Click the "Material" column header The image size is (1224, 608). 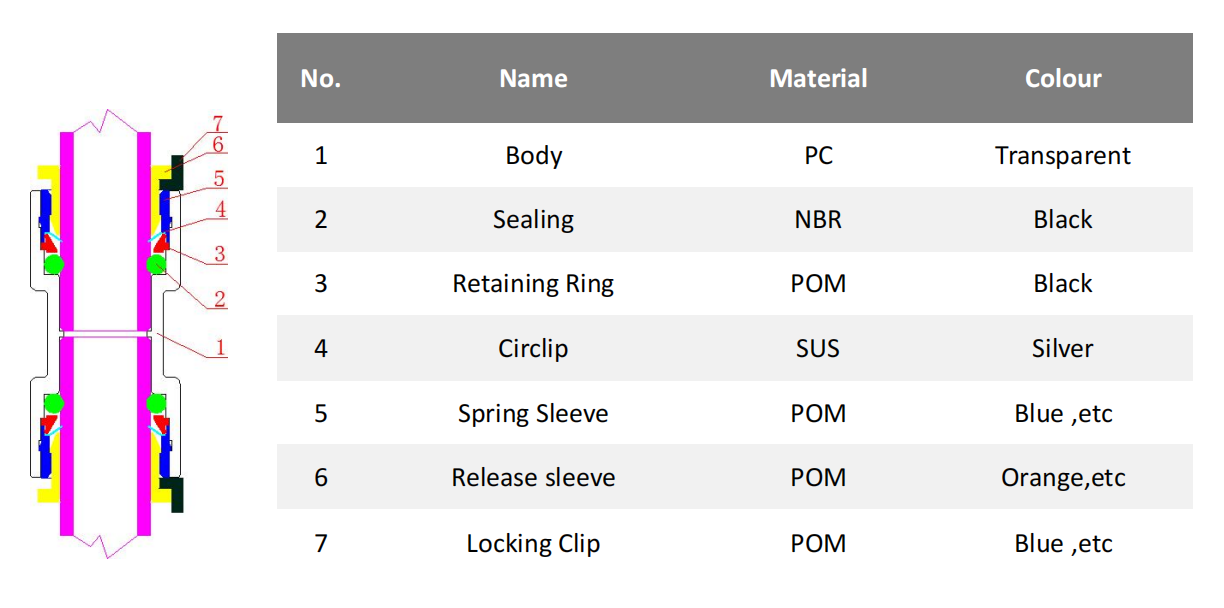(x=818, y=79)
